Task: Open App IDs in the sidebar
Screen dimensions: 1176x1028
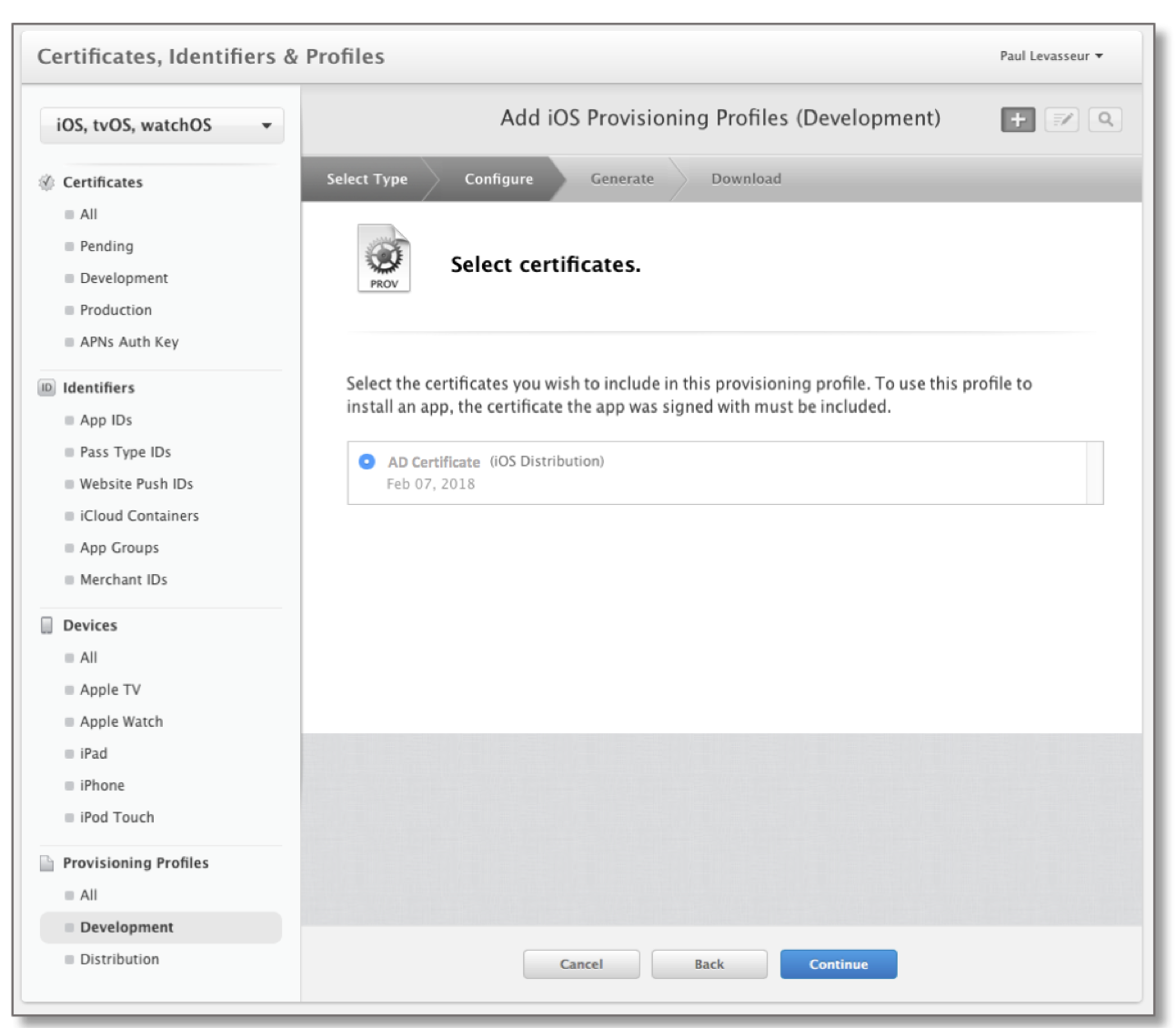Action: [106, 420]
